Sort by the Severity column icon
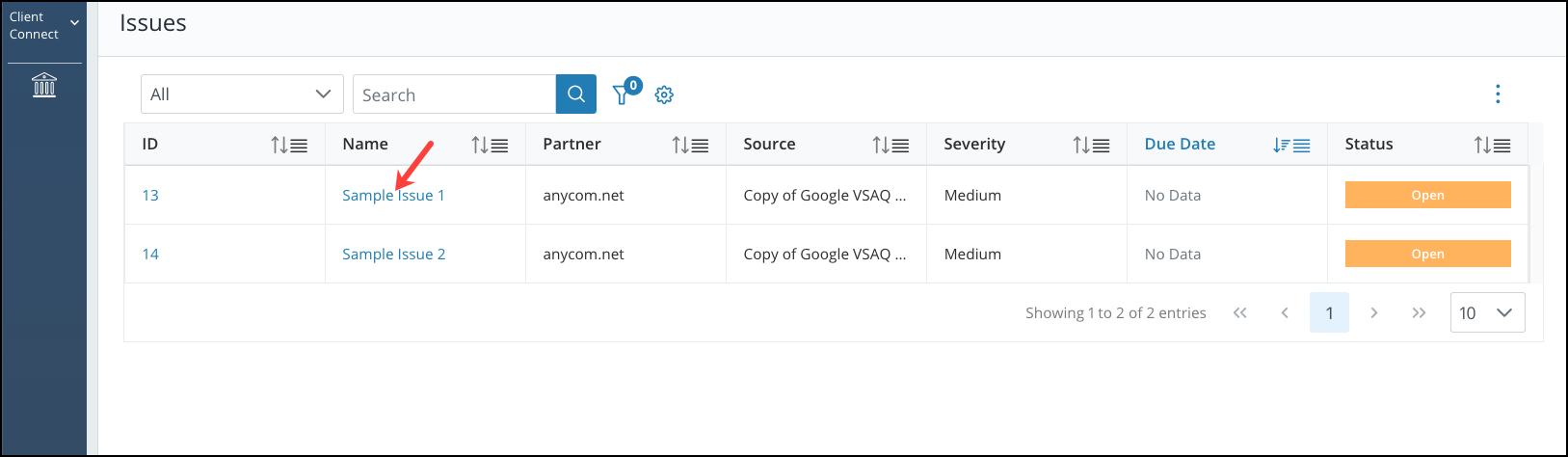Image resolution: width=1568 pixels, height=457 pixels. (x=1091, y=145)
